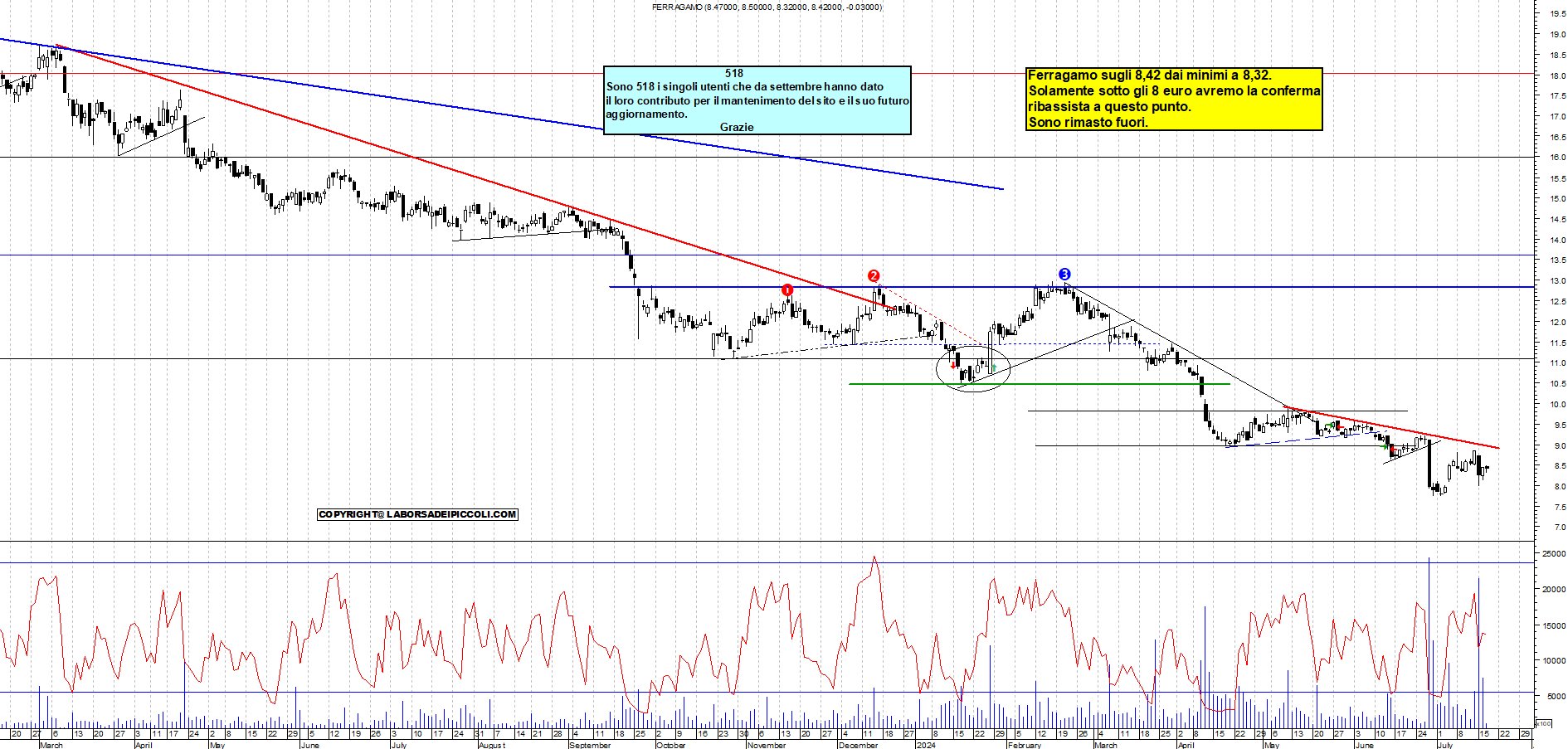The width and height of the screenshot is (1568, 749).
Task: Click the 10.5 price axis label
Action: tap(1557, 384)
